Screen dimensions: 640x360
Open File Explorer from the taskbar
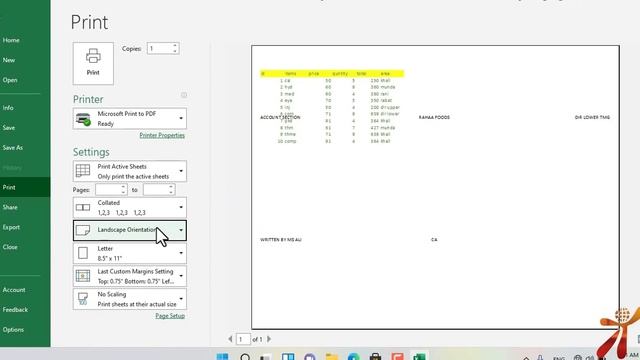[x=332, y=357]
